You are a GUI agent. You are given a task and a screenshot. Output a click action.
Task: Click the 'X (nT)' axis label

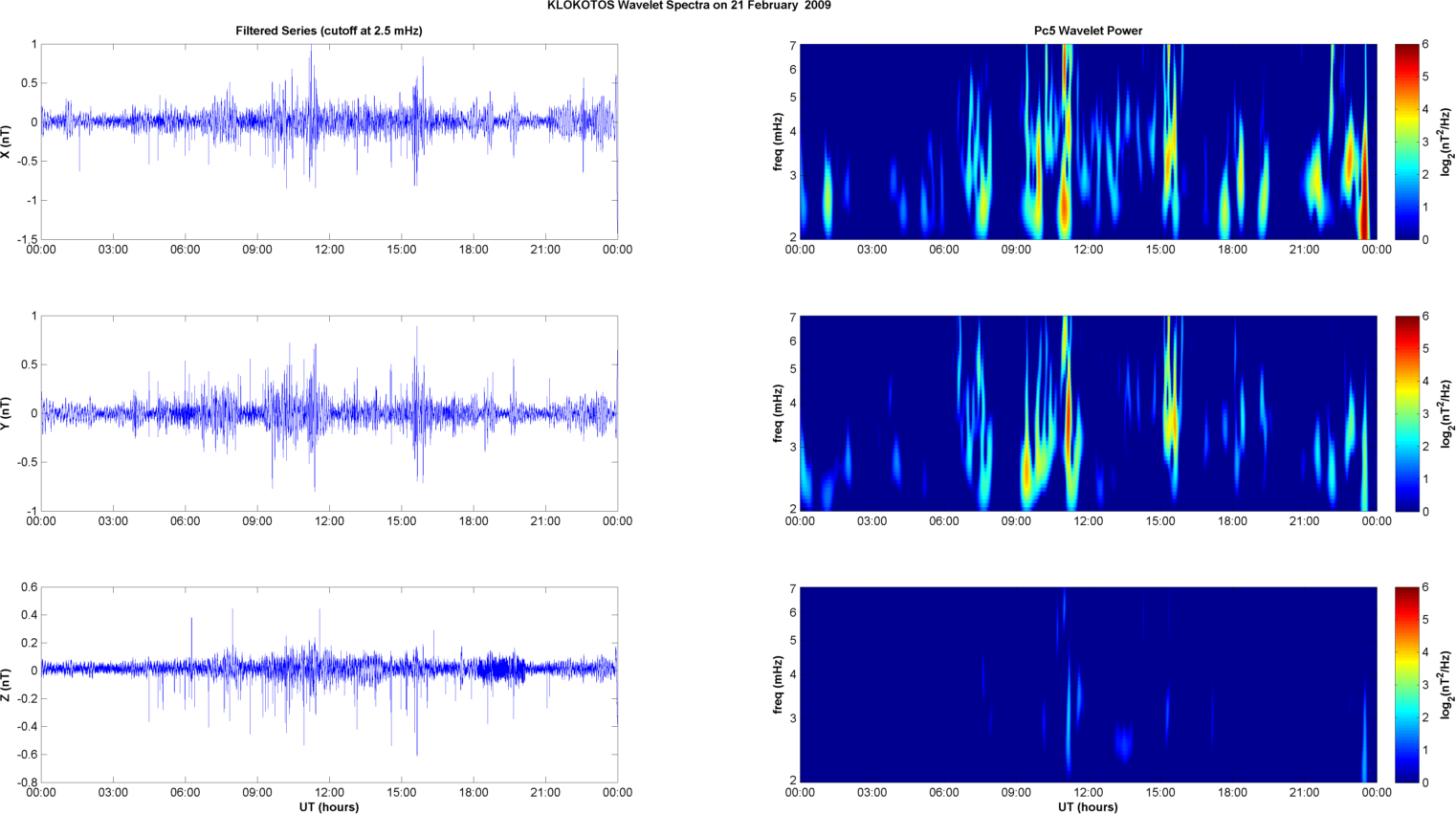(x=7, y=142)
